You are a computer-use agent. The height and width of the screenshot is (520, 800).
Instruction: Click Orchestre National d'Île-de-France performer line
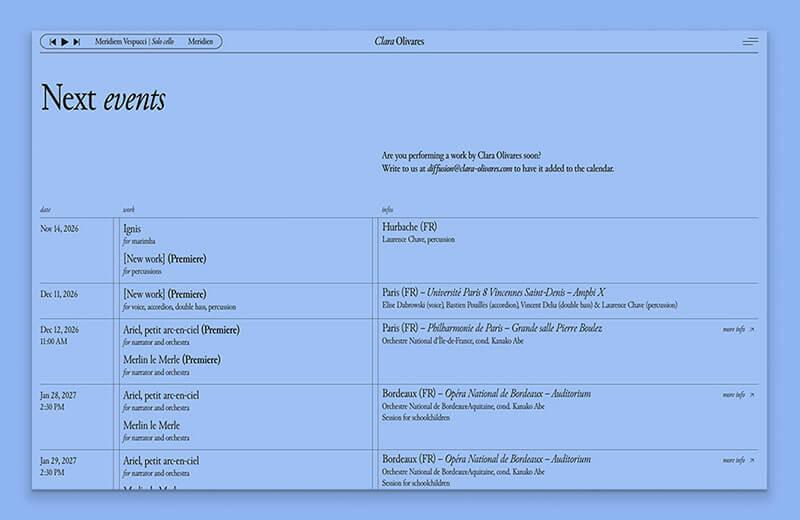click(x=453, y=341)
